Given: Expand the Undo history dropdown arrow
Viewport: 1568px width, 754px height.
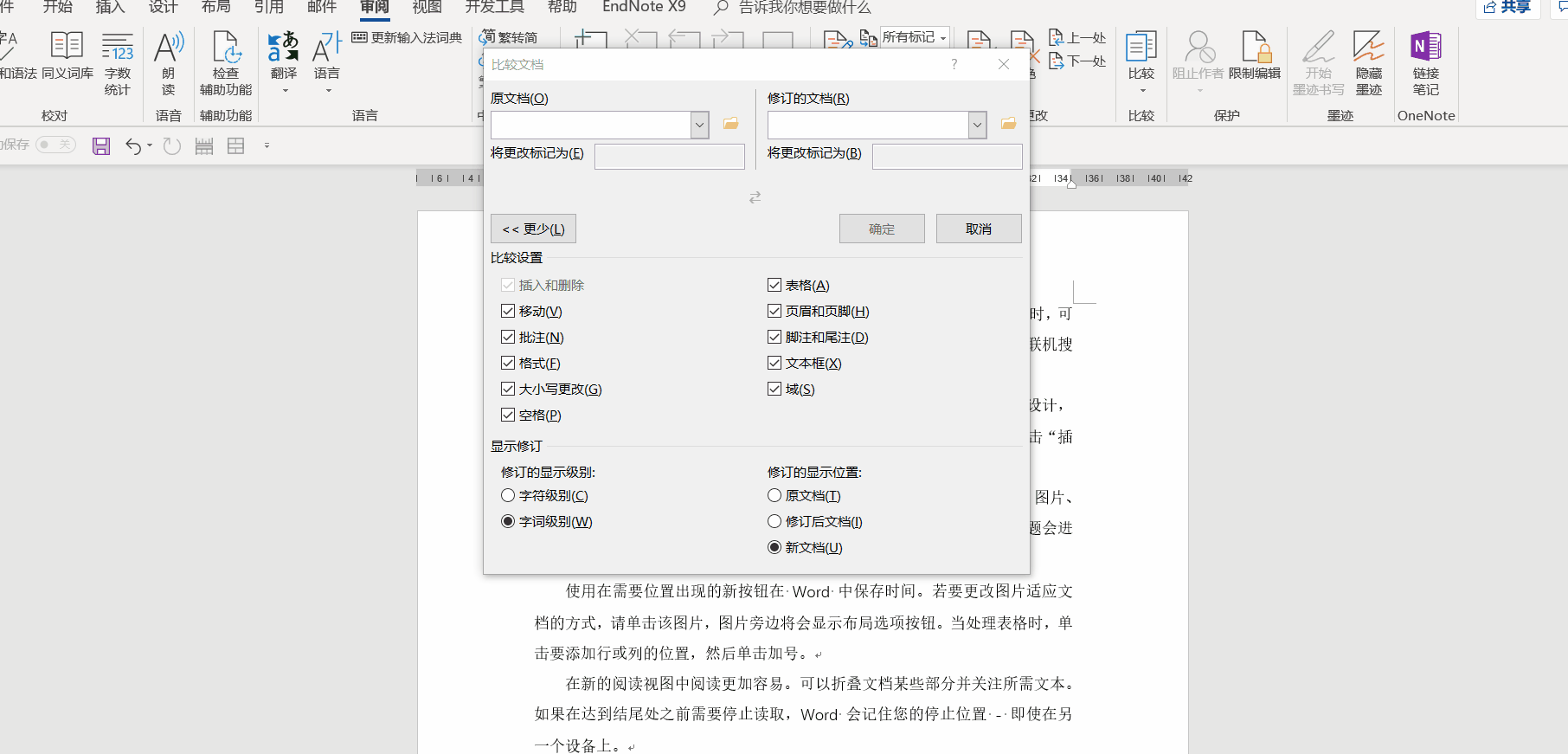Looking at the screenshot, I should [x=150, y=145].
